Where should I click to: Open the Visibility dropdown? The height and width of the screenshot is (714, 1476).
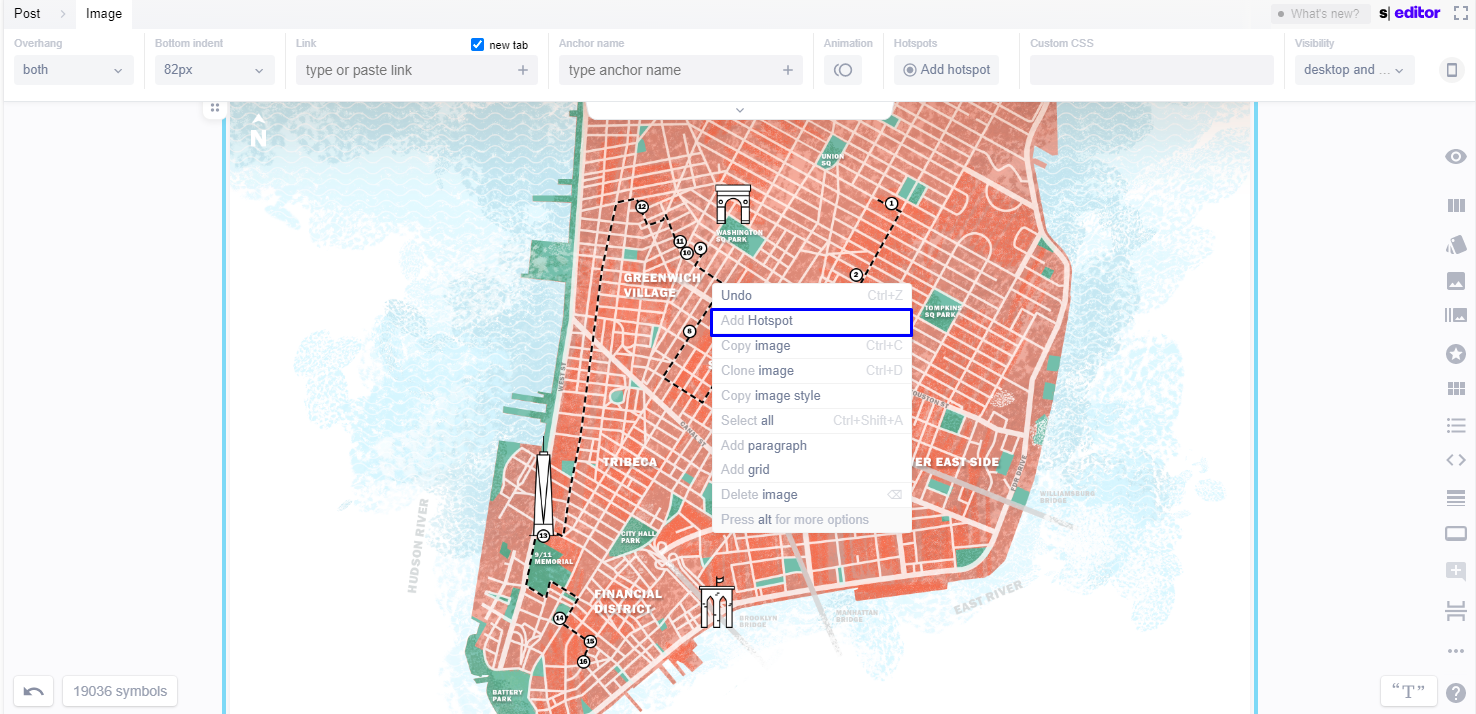[1354, 70]
